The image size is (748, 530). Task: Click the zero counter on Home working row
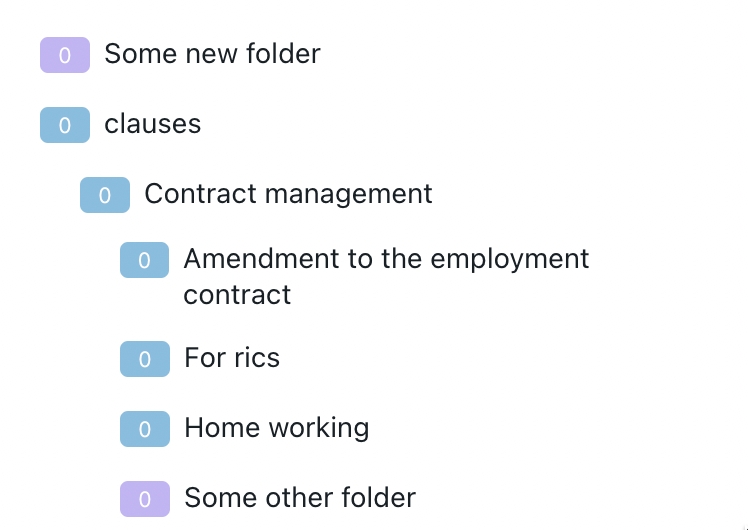click(x=145, y=429)
